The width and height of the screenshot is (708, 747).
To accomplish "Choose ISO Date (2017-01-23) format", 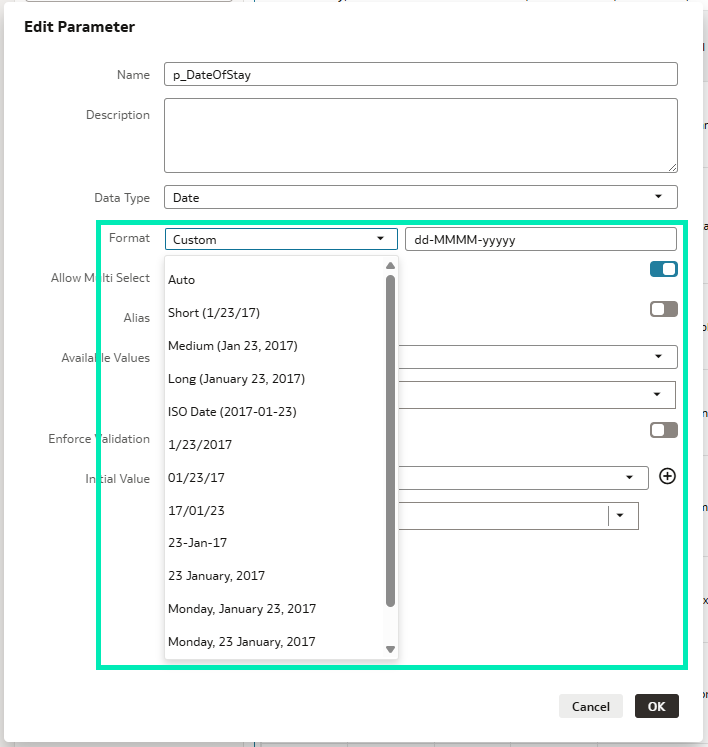I will point(232,411).
